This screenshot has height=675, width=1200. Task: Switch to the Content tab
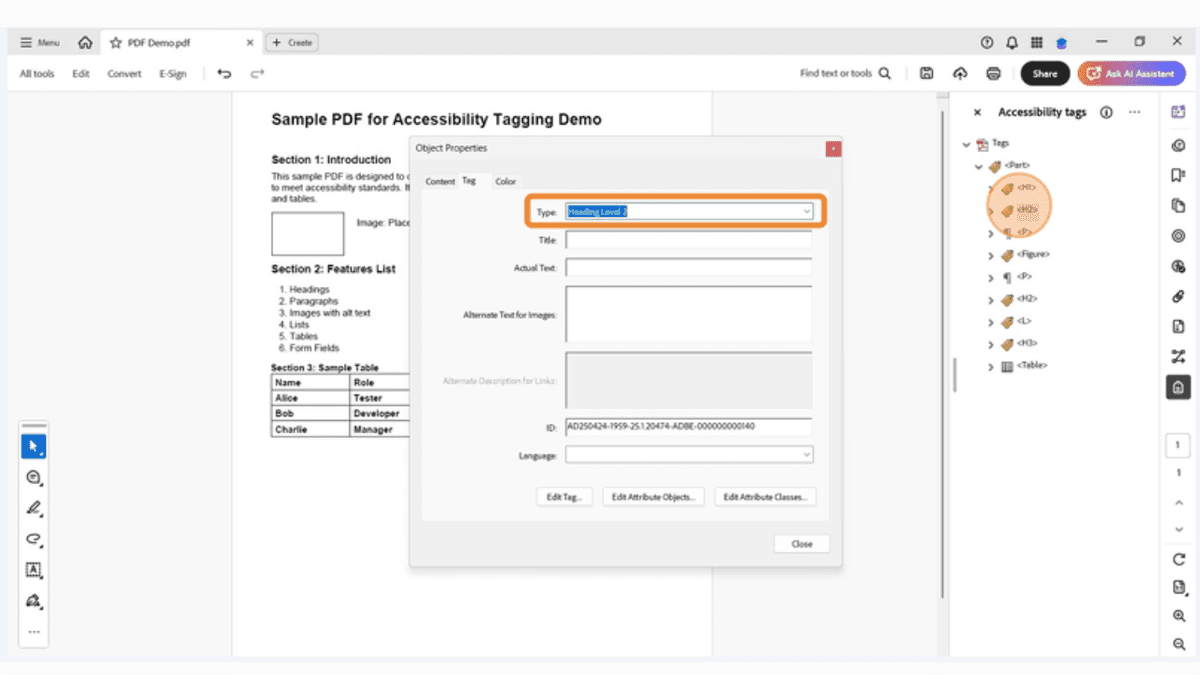click(440, 181)
